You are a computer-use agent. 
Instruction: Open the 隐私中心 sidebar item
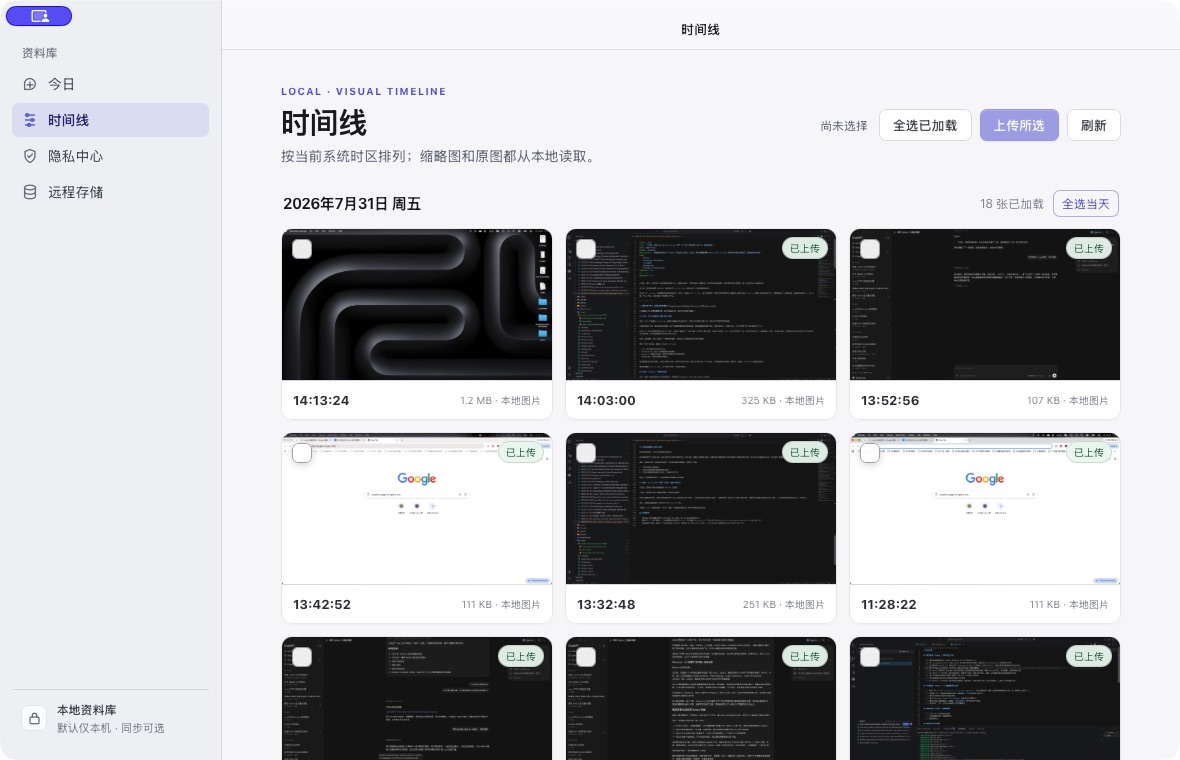110,156
